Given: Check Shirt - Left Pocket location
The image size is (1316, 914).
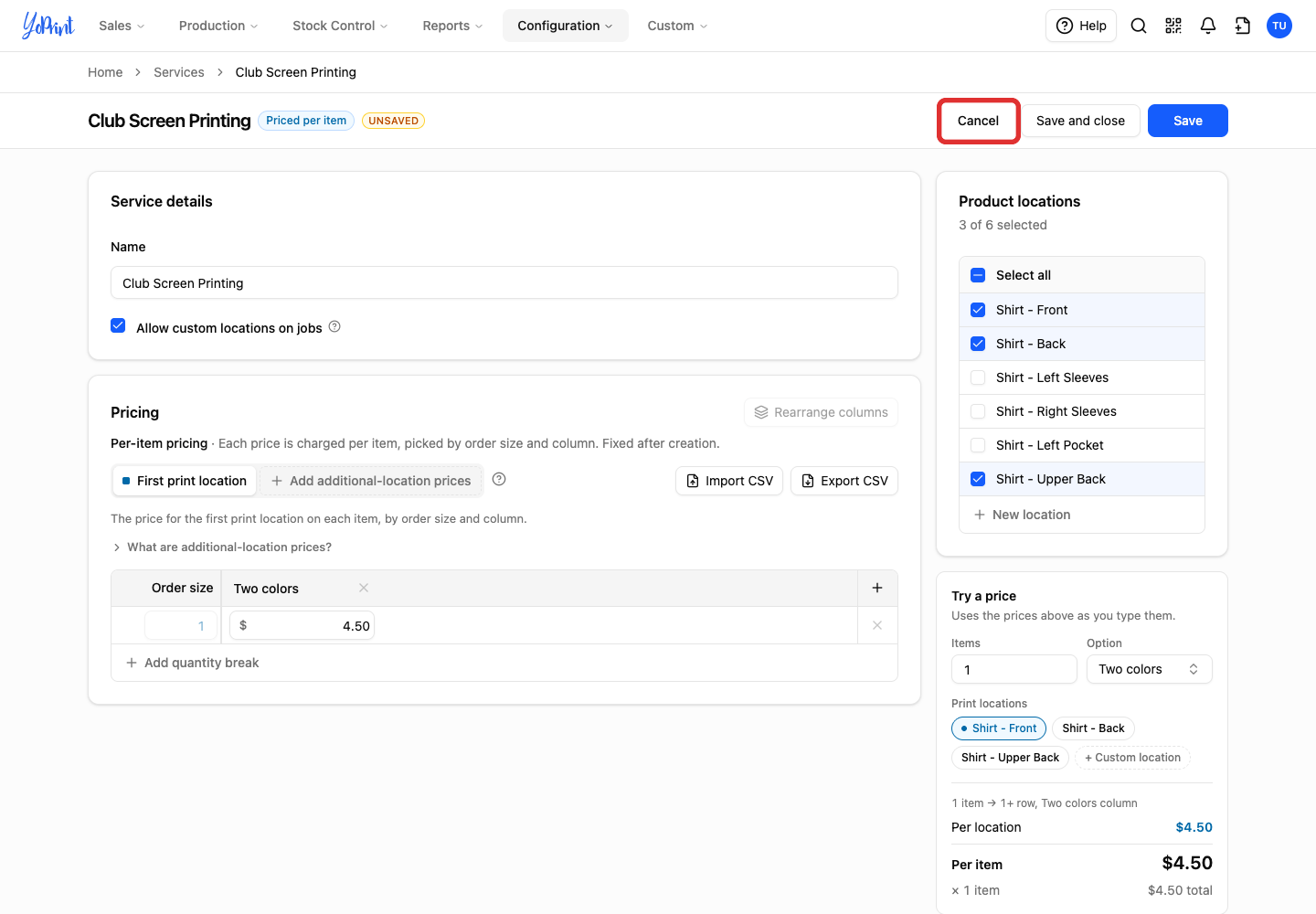Looking at the screenshot, I should pos(978,445).
